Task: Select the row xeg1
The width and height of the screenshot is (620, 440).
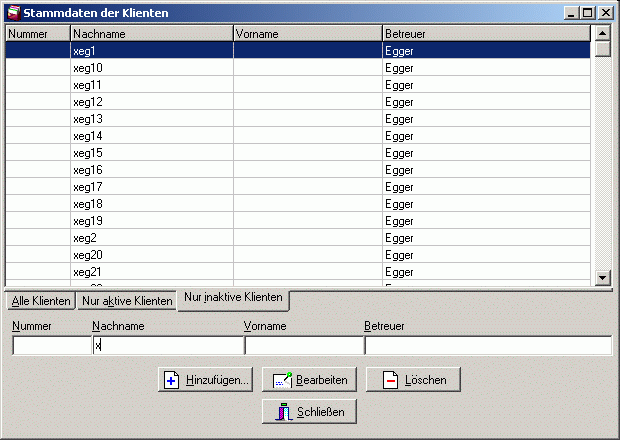Action: [298, 51]
